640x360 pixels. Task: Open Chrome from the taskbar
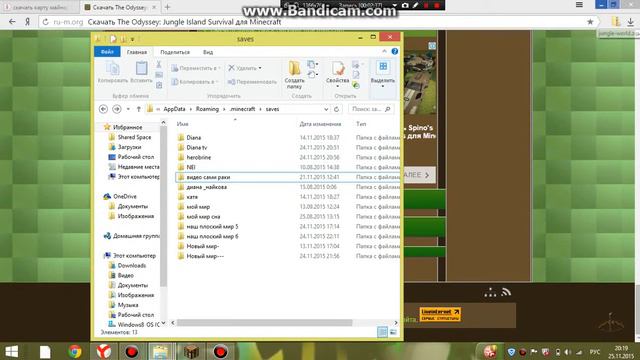tap(75, 351)
